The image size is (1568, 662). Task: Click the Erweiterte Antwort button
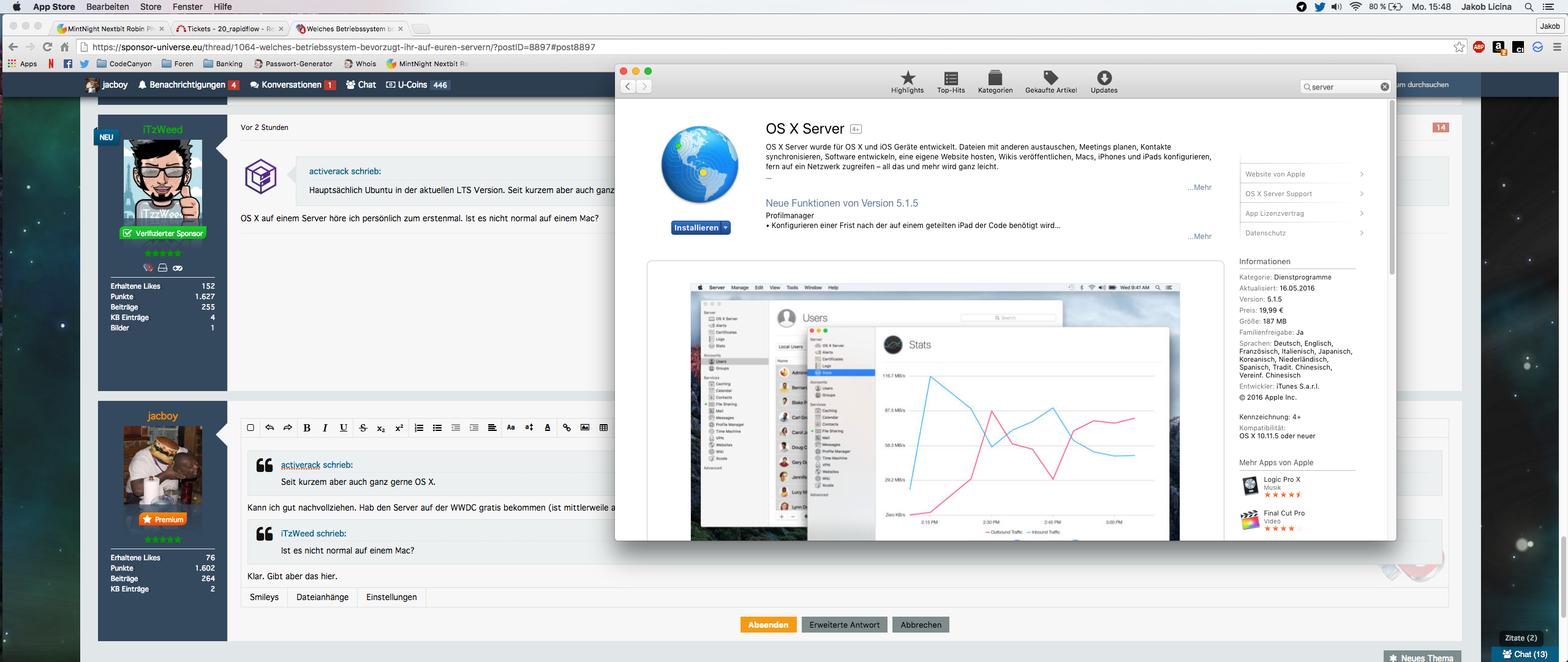coord(844,625)
